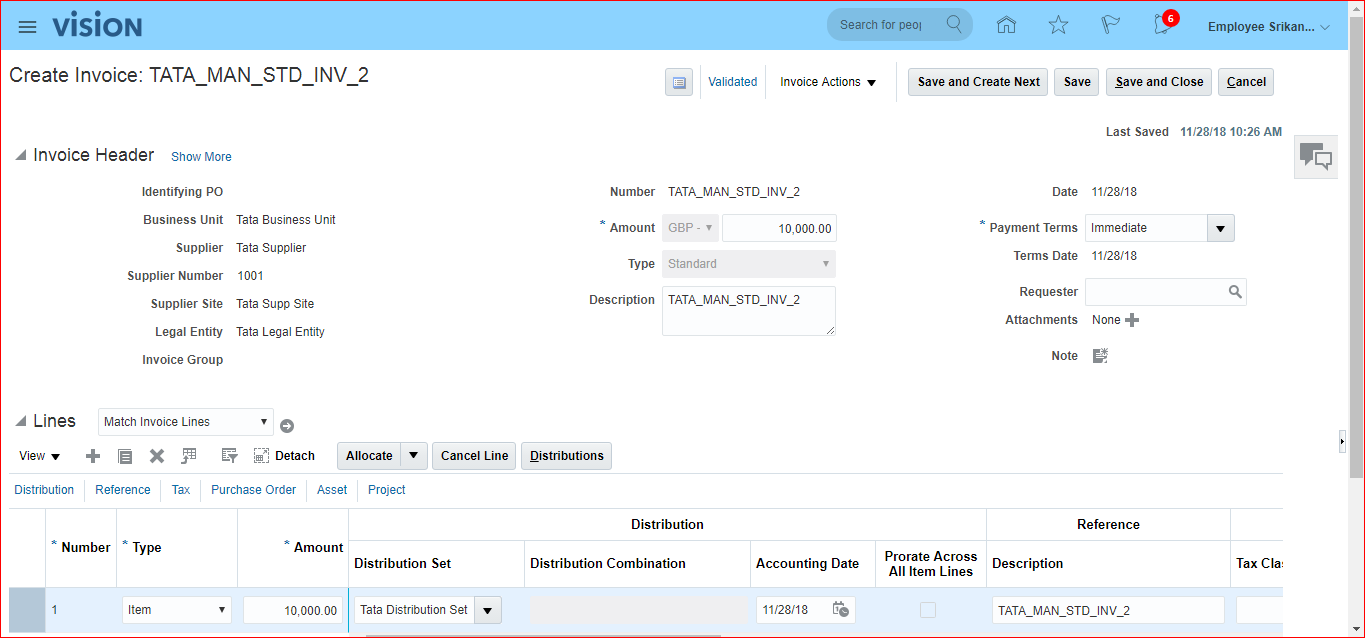Open the Invoice Actions menu
The image size is (1365, 638).
click(828, 82)
